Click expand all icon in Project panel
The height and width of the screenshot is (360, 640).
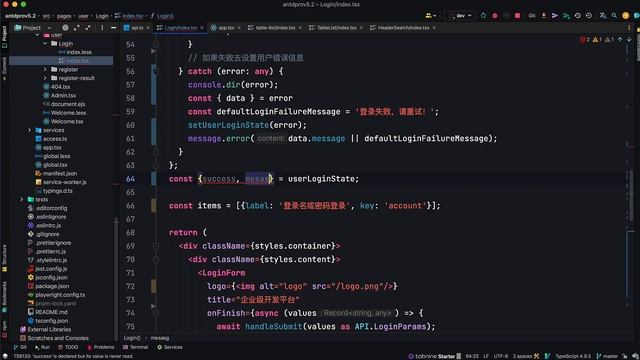[x=77, y=28]
